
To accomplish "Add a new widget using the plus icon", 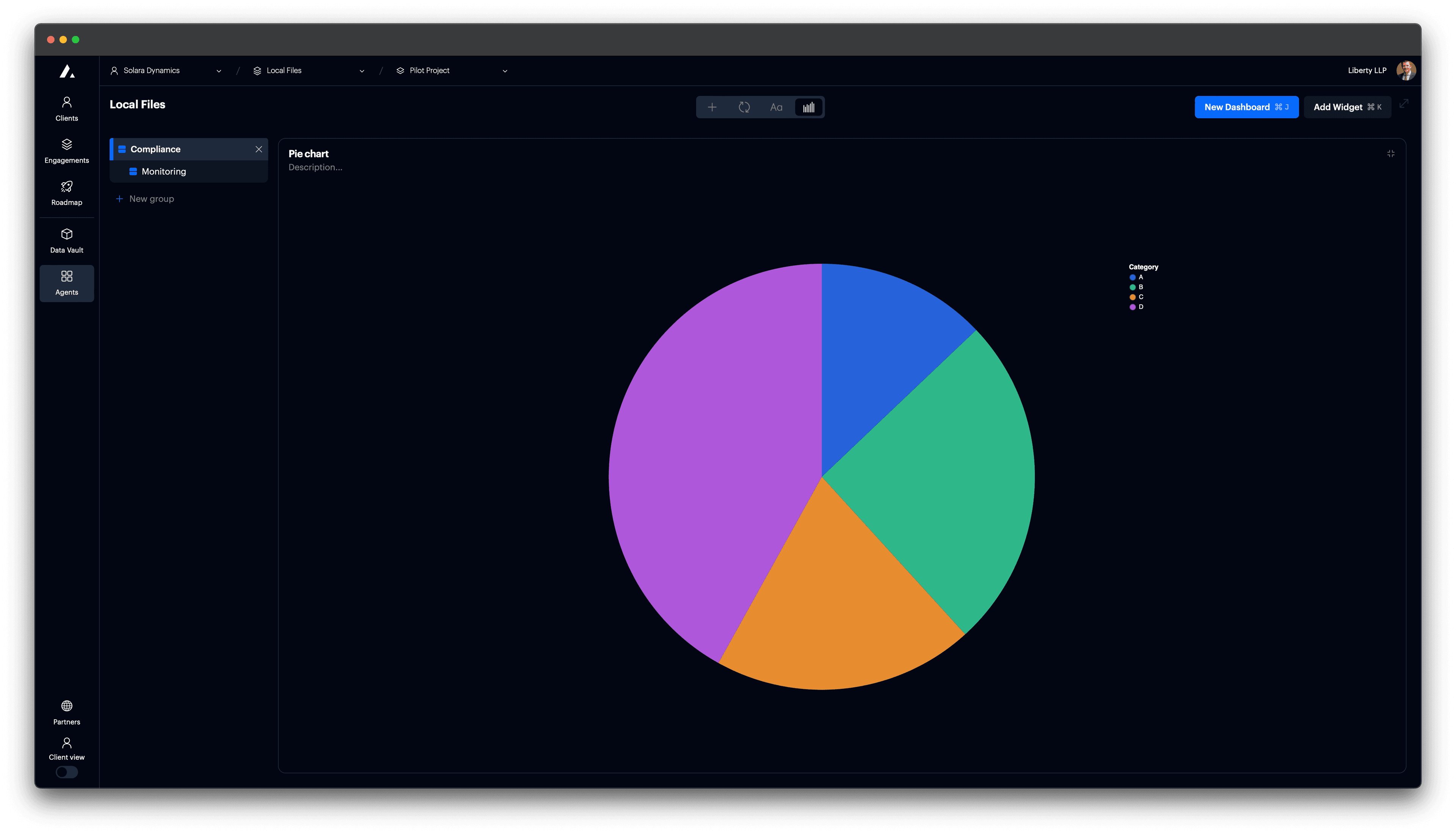I will tap(712, 107).
